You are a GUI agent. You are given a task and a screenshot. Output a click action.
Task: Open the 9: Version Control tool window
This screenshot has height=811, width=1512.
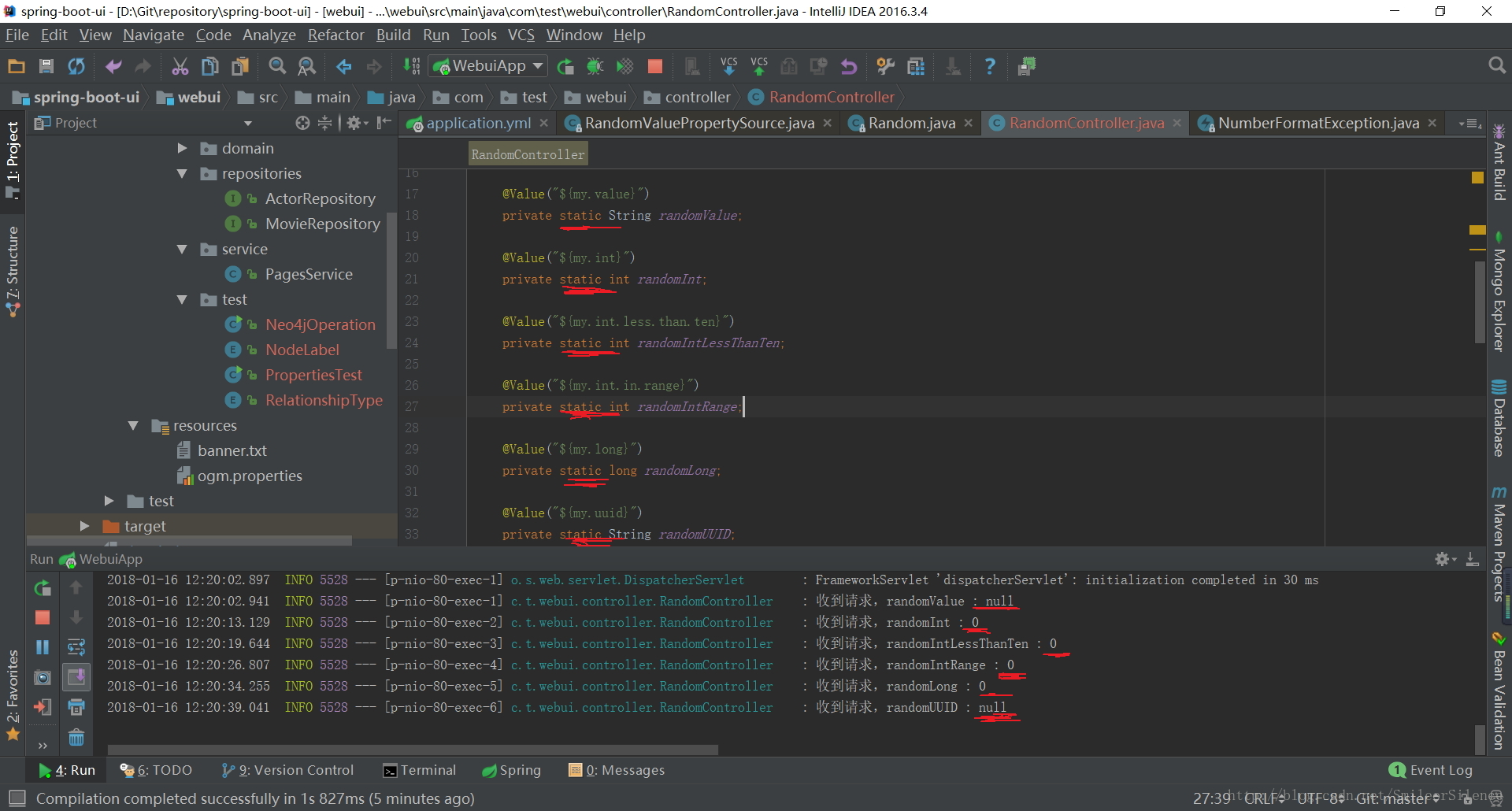[x=287, y=770]
